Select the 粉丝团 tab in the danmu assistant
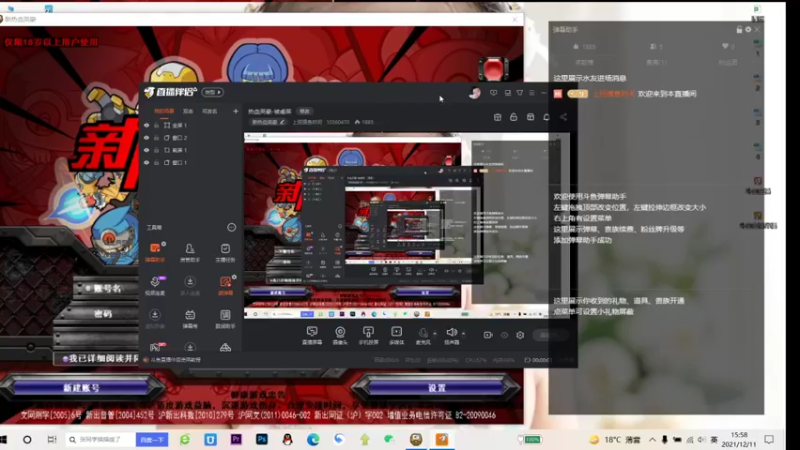 [728, 62]
